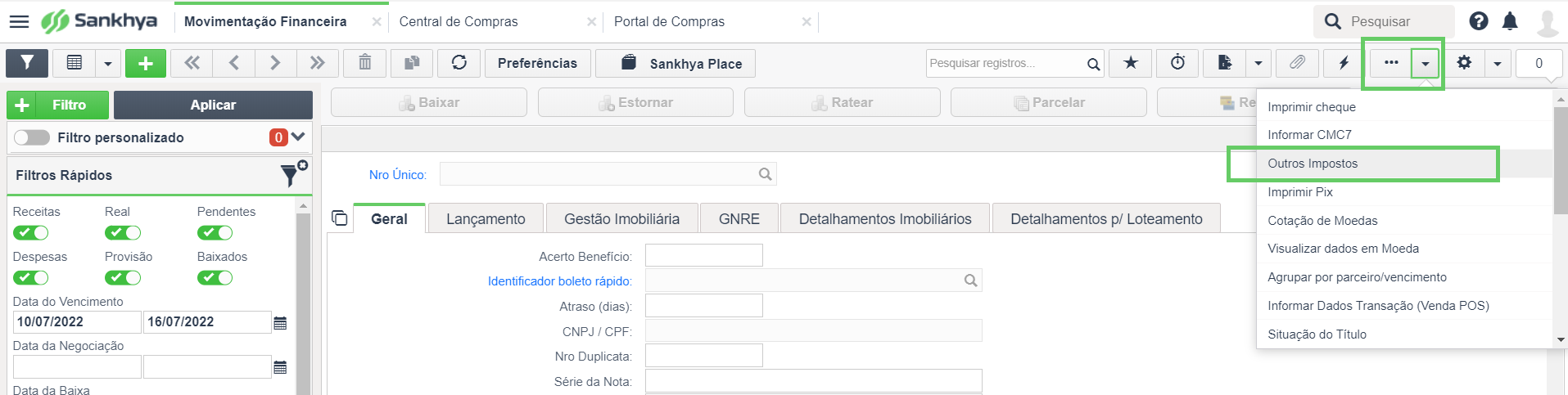
Task: Add a new record with plus button
Action: coord(146,63)
